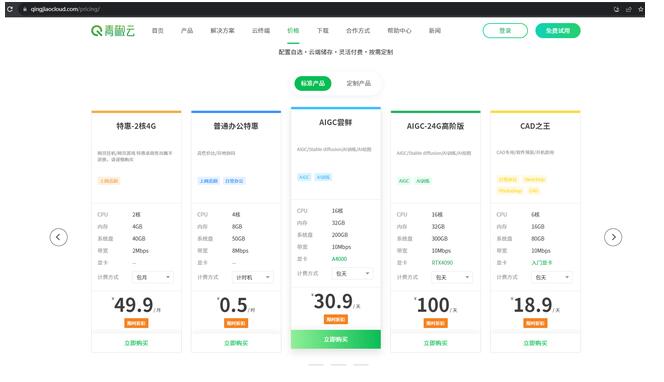The height and width of the screenshot is (382, 664).
Task: Click the orange badge under 30.9 price
Action: coord(336,319)
